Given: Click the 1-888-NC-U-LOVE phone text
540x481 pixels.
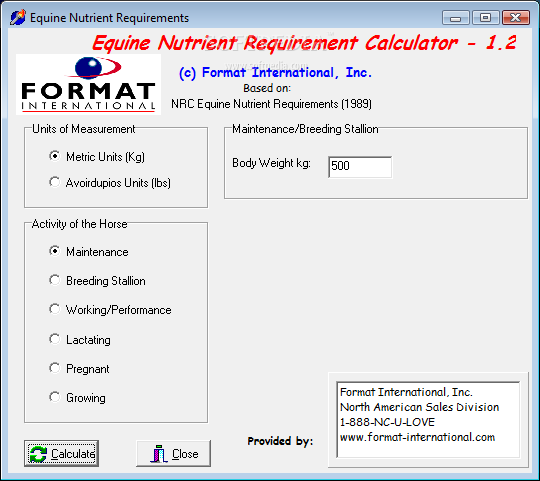Looking at the screenshot, I should click(387, 422).
